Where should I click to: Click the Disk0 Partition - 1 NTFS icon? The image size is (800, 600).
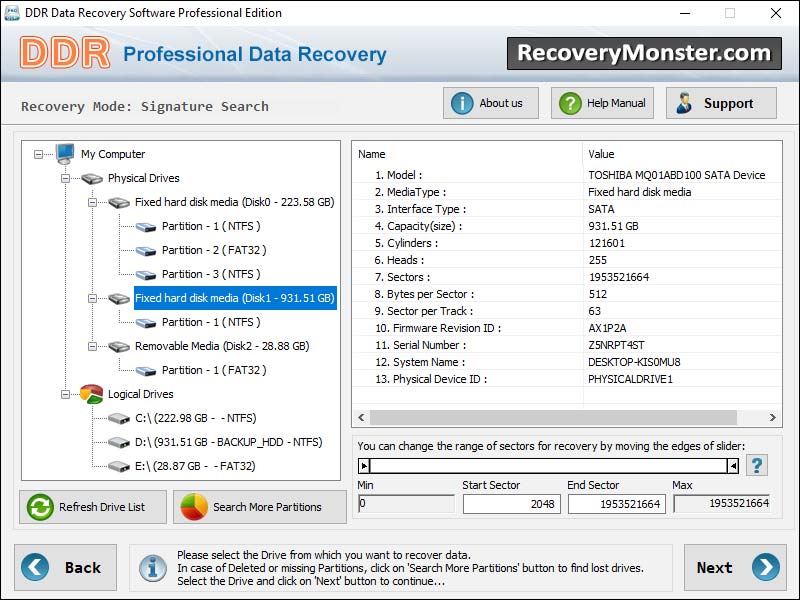[146, 227]
